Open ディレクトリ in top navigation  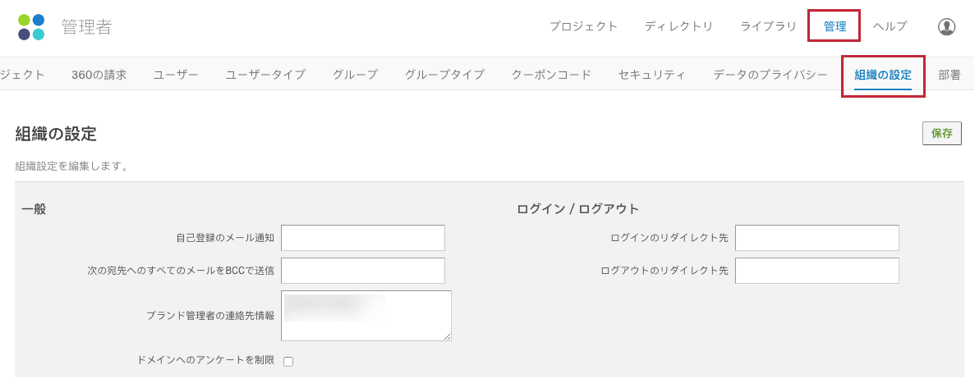coord(678,27)
